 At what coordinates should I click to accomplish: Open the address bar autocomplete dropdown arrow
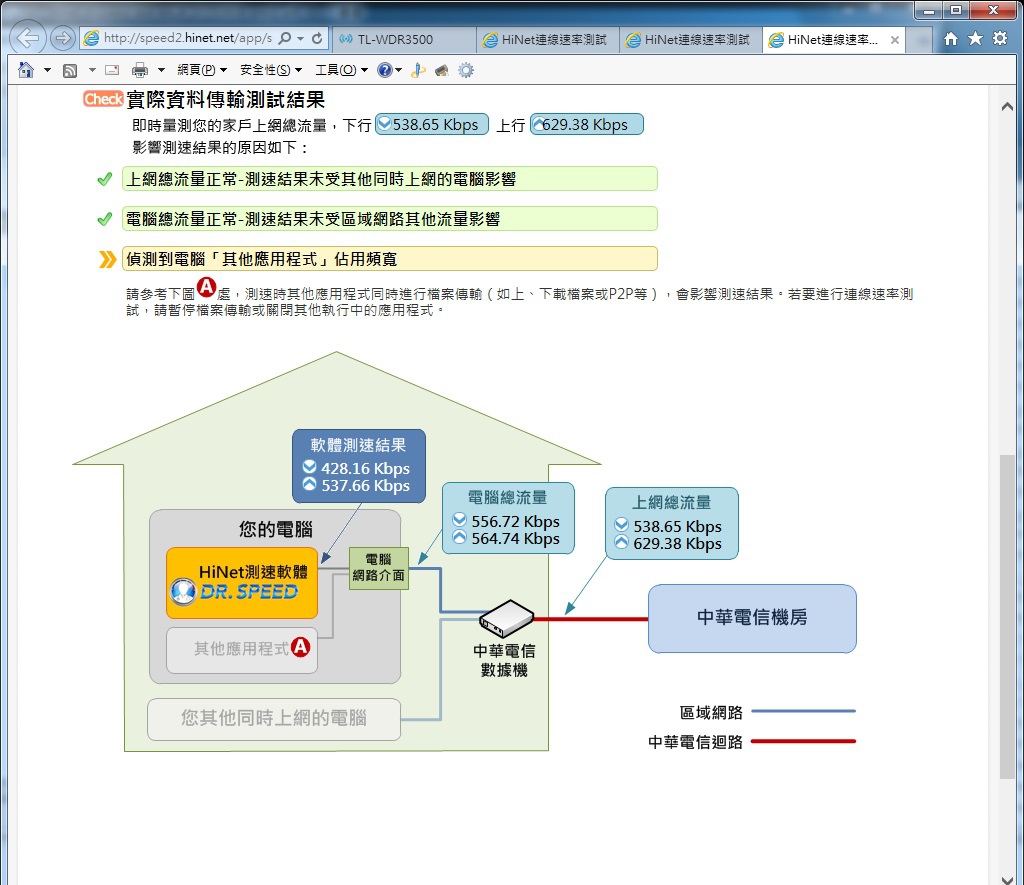click(300, 39)
